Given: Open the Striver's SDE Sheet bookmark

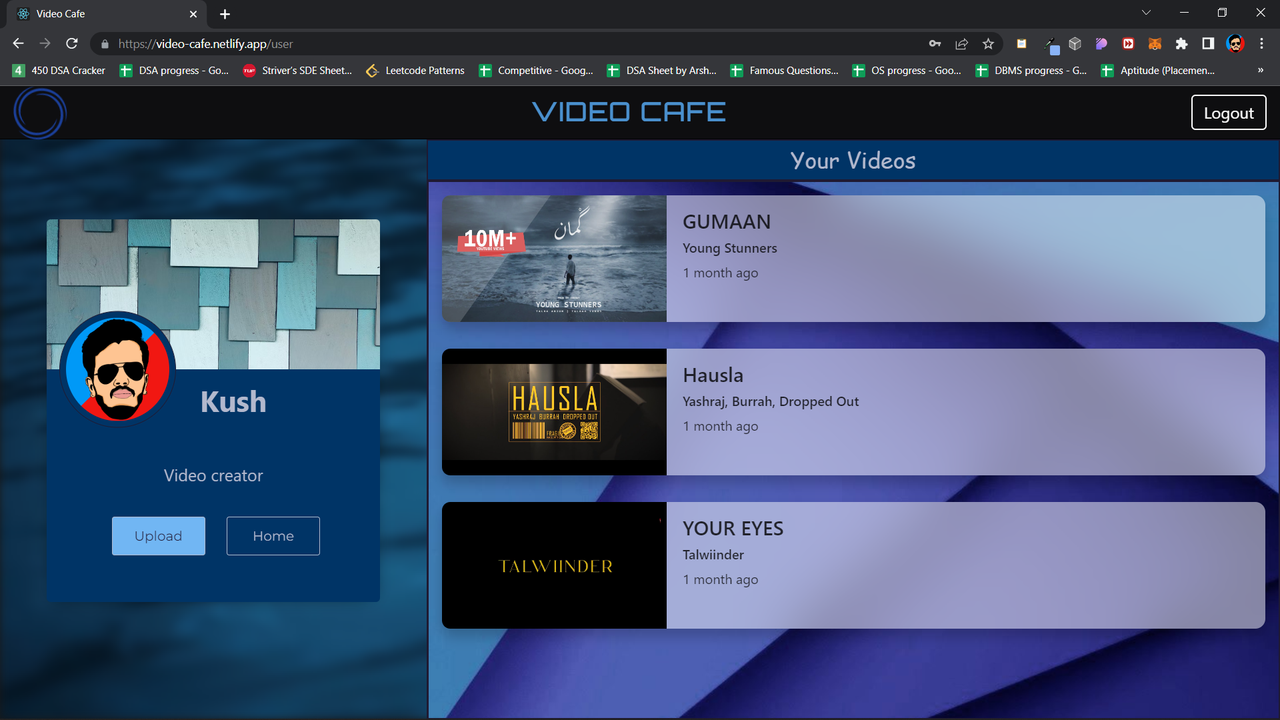Looking at the screenshot, I should [299, 70].
